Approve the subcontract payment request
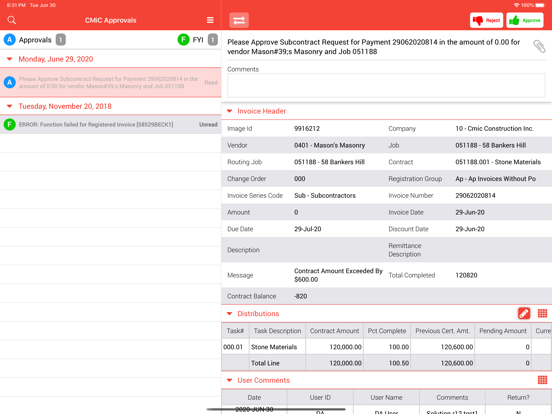 (525, 20)
